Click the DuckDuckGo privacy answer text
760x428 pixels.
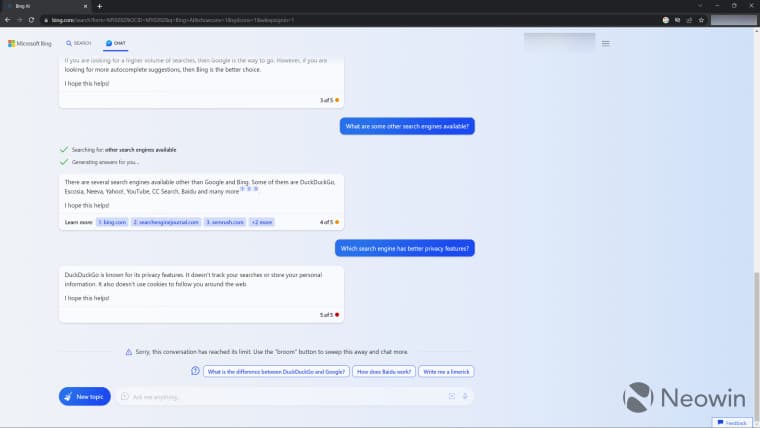point(193,280)
